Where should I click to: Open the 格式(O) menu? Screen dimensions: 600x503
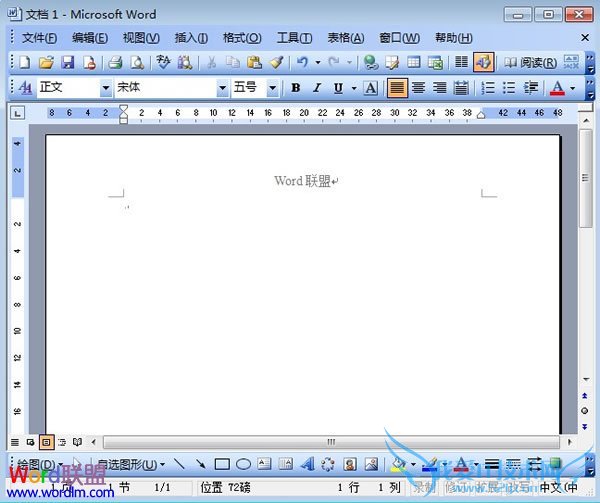pyautogui.click(x=242, y=38)
